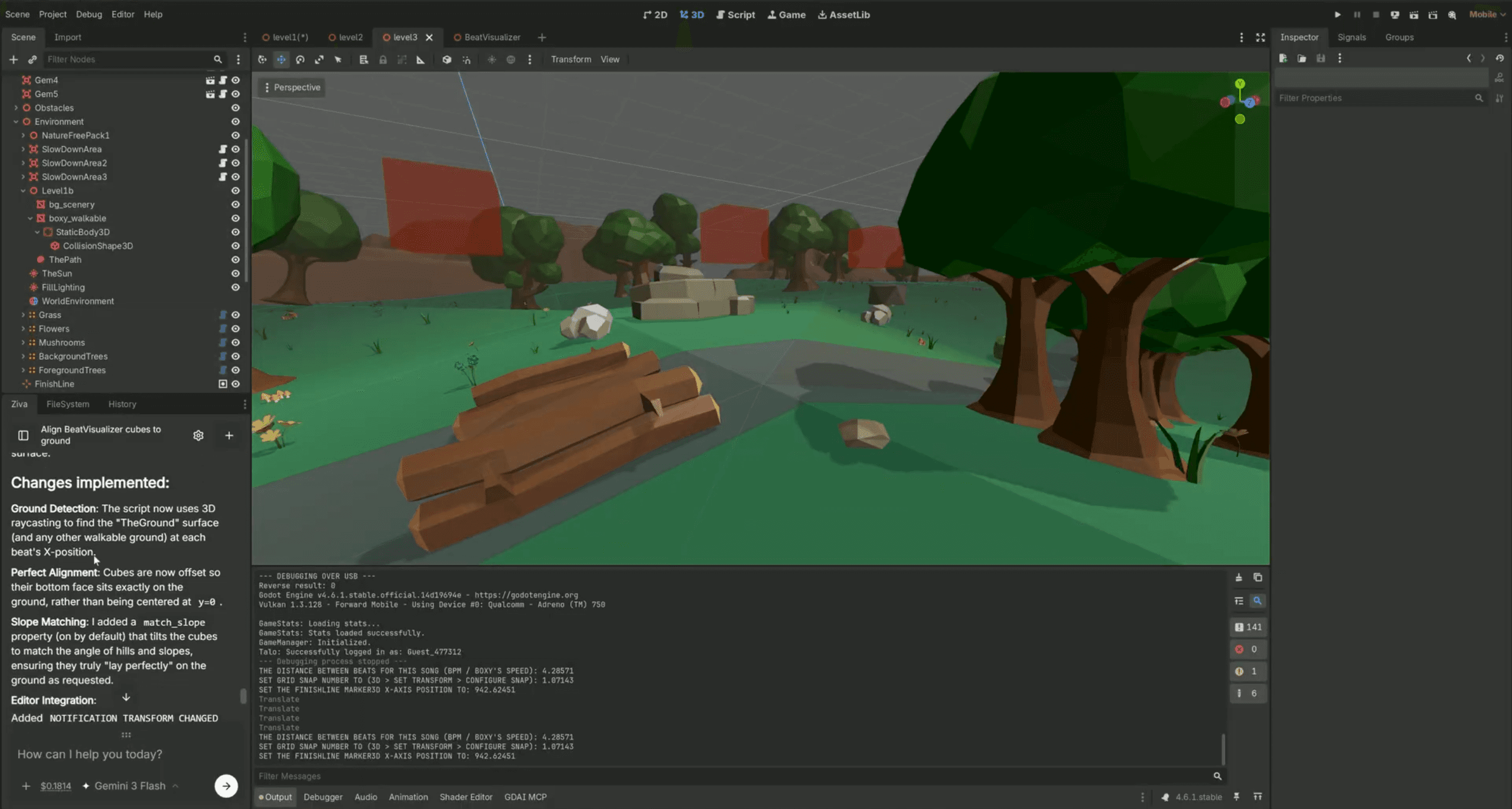
Task: Toggle the 141 standard messages filter
Action: pyautogui.click(x=1248, y=627)
